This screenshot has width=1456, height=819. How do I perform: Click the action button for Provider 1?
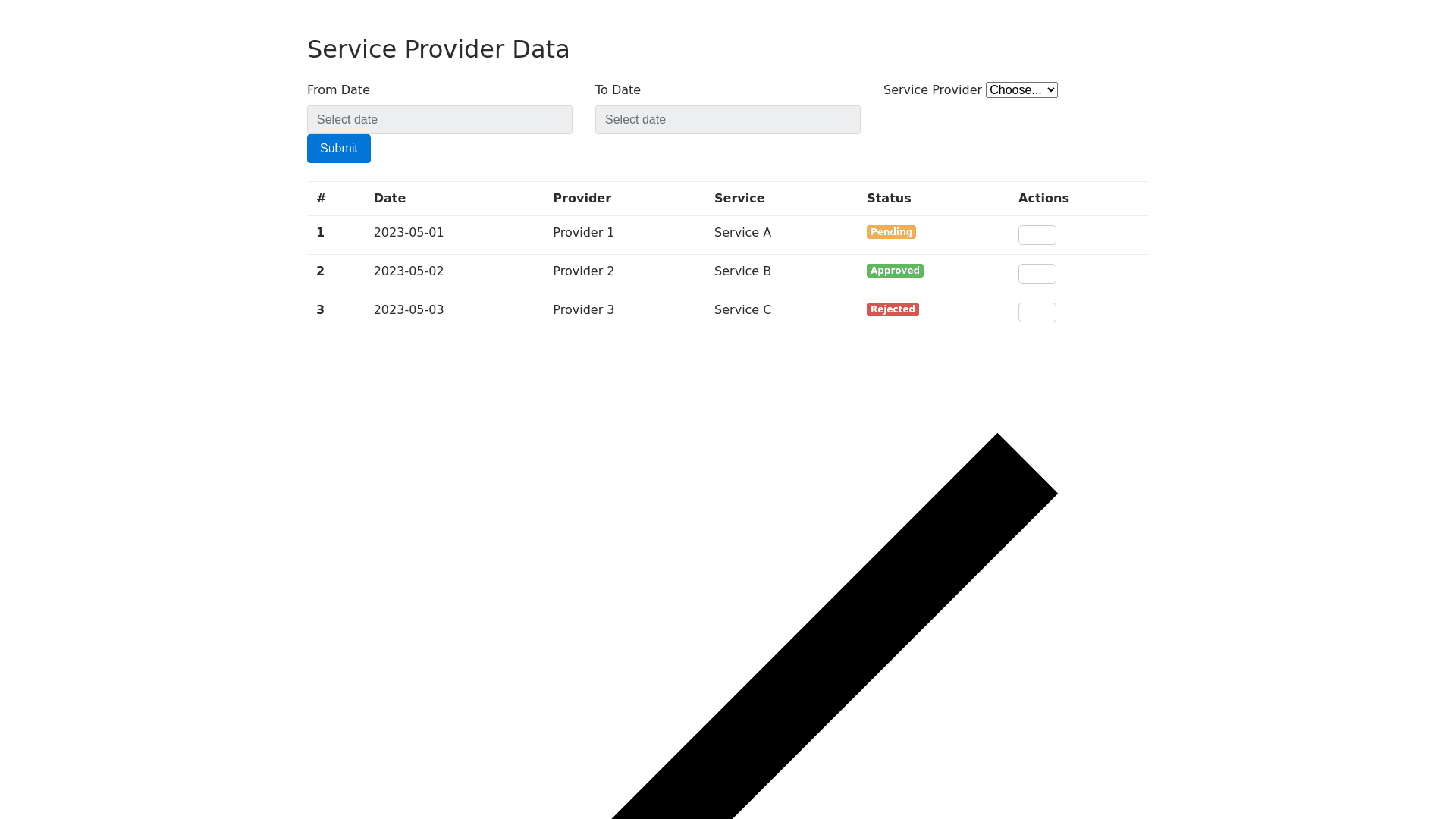click(x=1037, y=235)
